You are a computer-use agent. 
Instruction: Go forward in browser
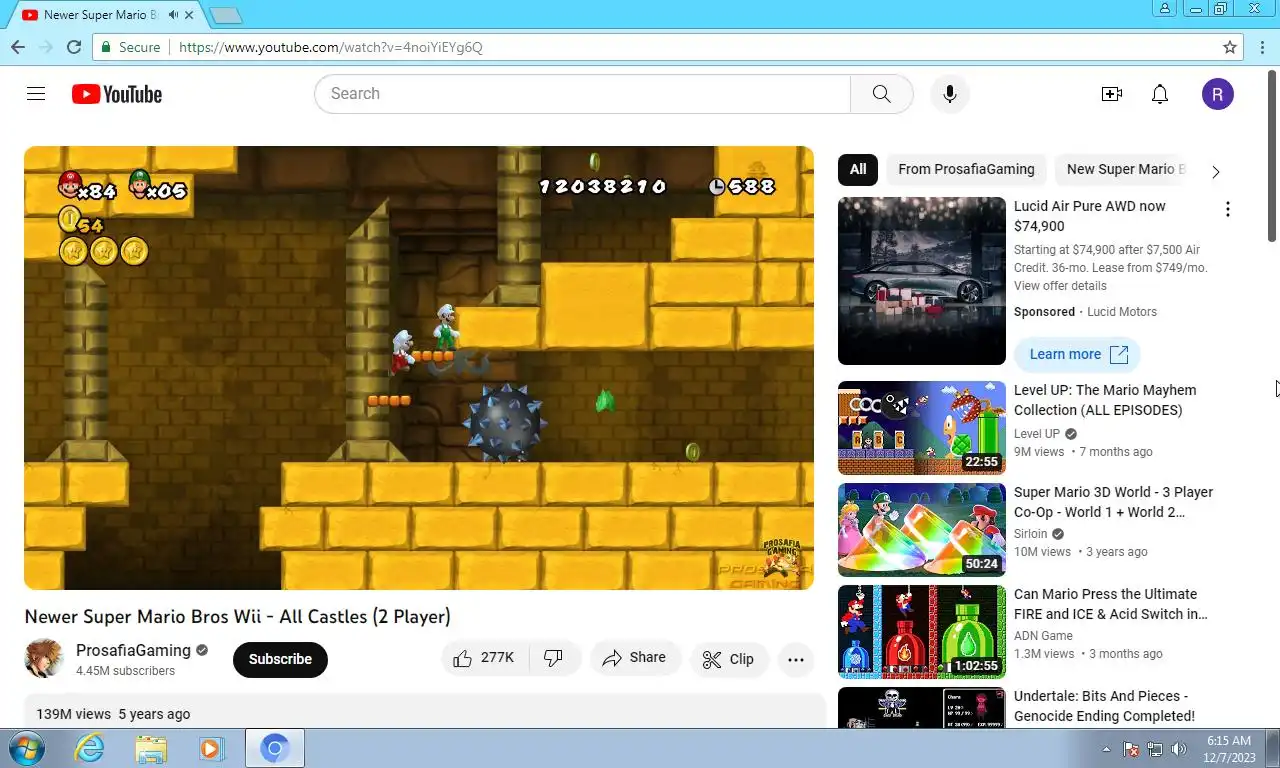click(46, 47)
